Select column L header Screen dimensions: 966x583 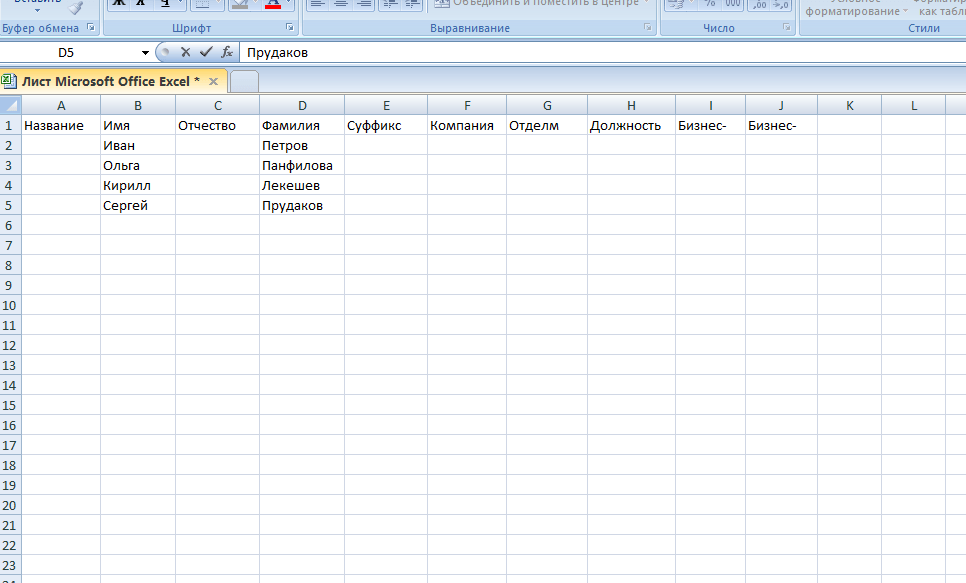click(914, 105)
